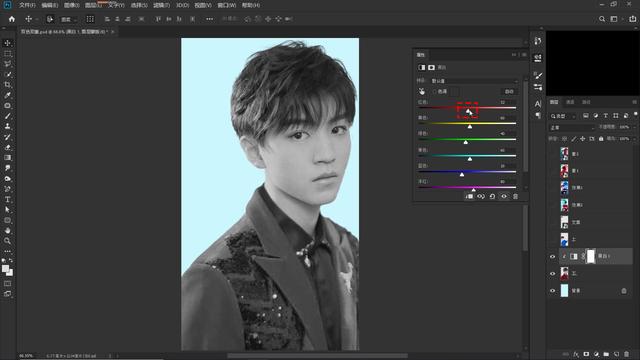Open the Edit menu
The width and height of the screenshot is (640, 360).
50,5
